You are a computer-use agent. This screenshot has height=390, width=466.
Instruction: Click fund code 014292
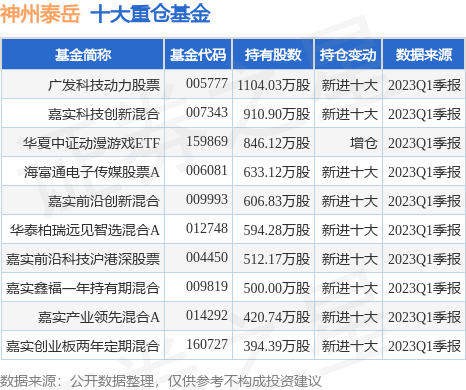tap(207, 315)
